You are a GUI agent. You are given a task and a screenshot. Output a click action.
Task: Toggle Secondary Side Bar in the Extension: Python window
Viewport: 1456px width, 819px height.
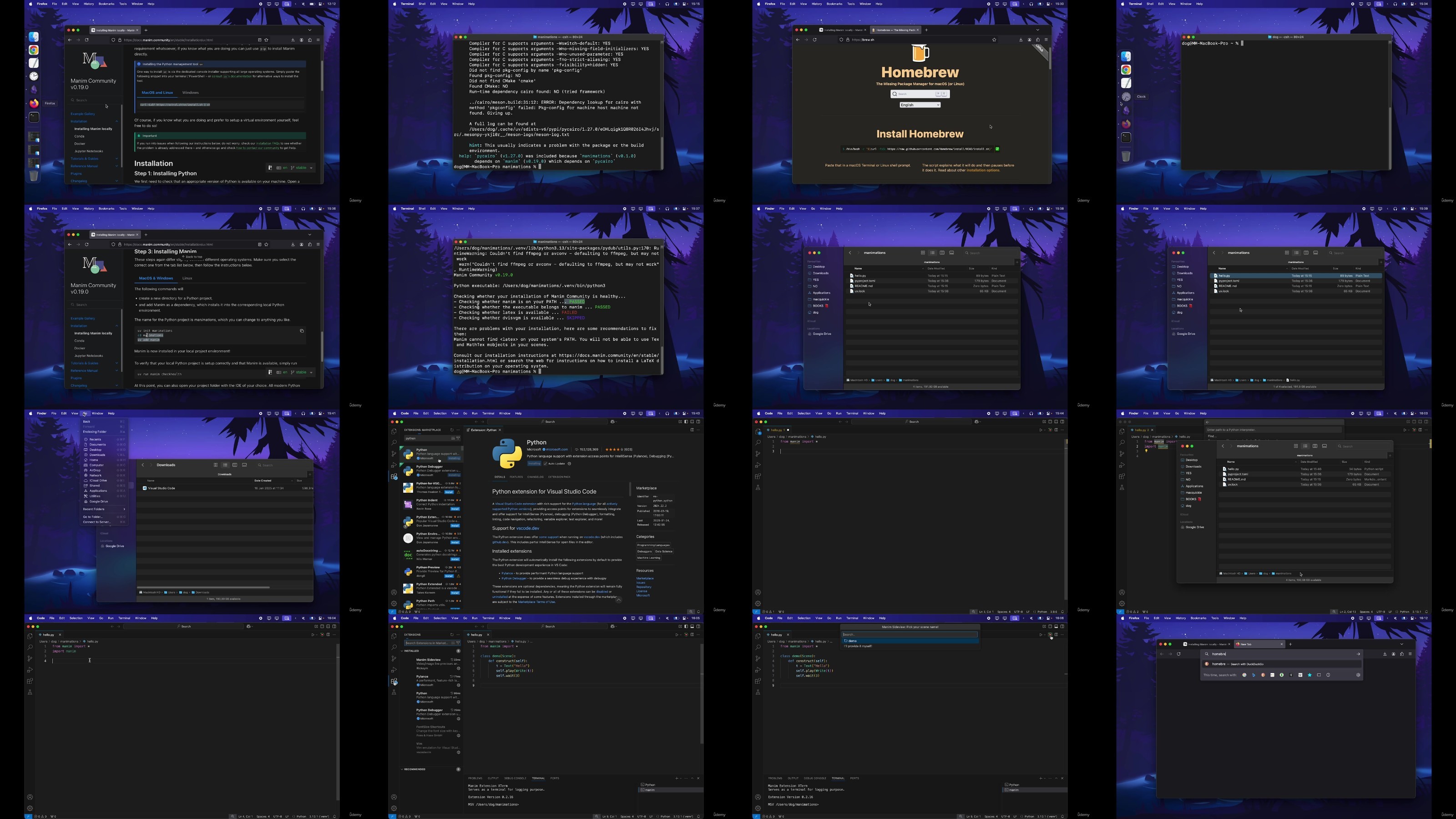[698, 422]
